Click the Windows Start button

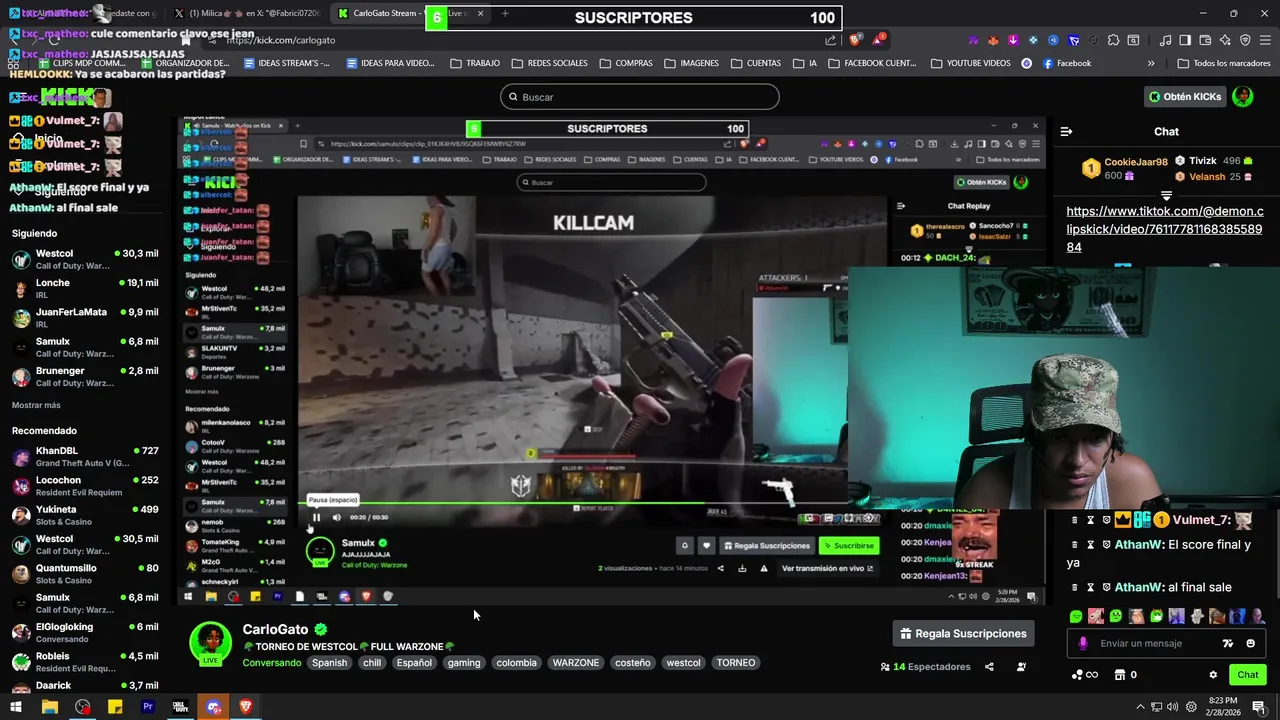16,707
